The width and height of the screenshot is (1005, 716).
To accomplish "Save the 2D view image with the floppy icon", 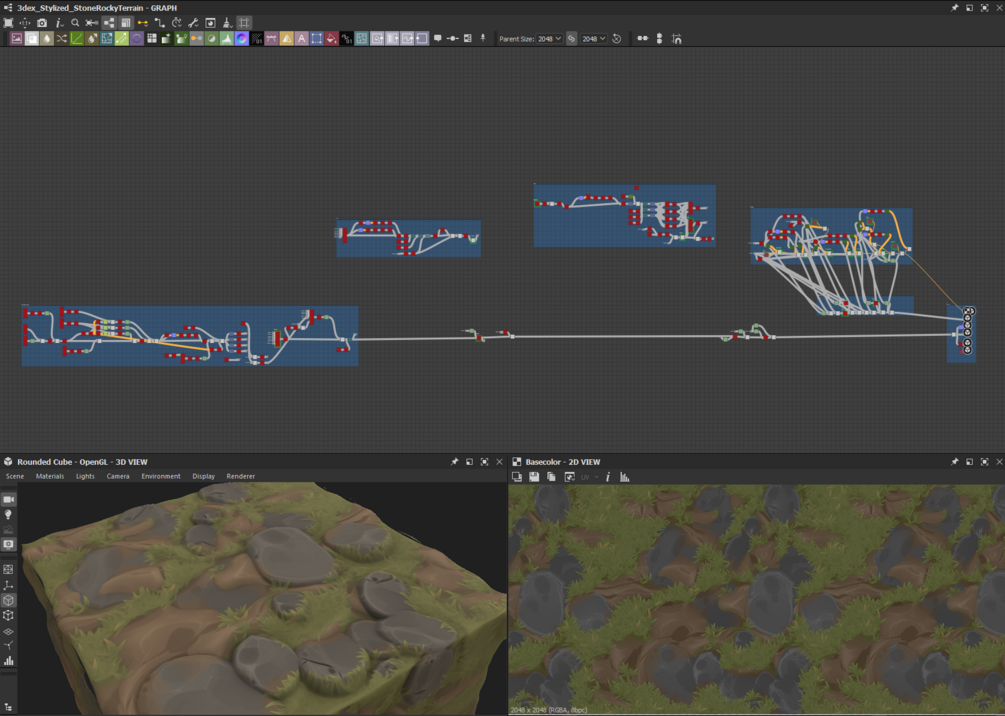I will click(x=534, y=477).
